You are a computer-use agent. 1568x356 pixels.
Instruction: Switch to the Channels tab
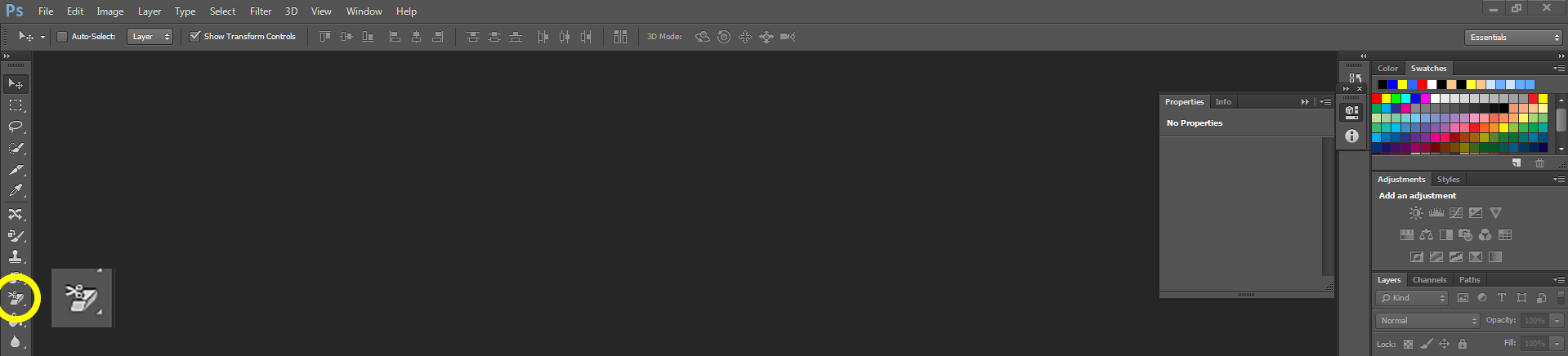point(1429,280)
